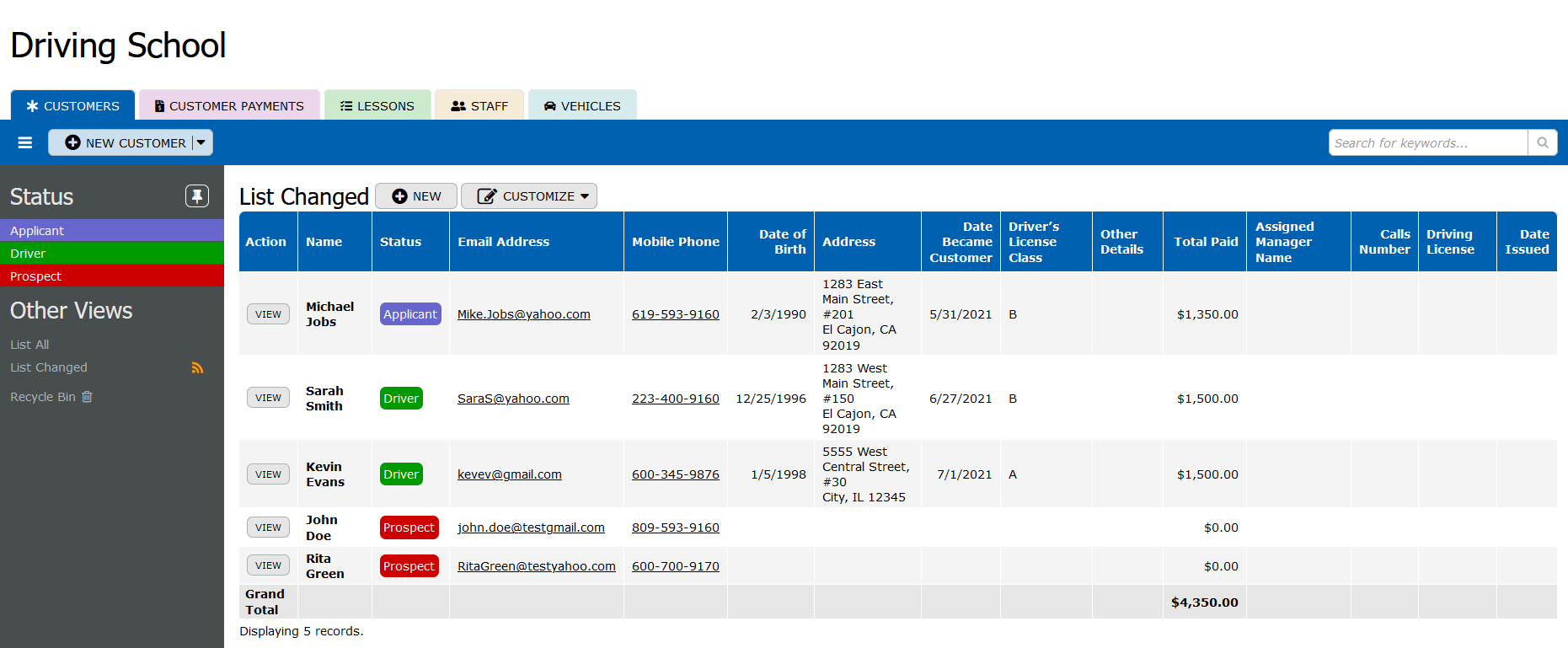Viewport: 1568px width, 648px height.
Task: Expand the New Customer dropdown arrow
Action: tap(201, 142)
